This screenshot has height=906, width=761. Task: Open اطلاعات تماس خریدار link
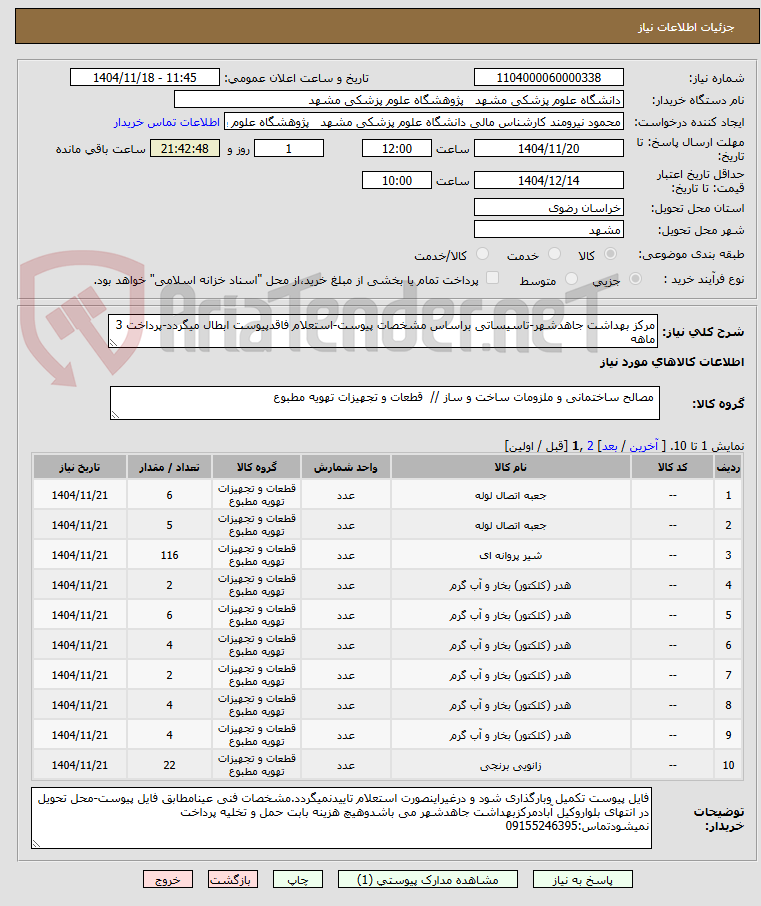pos(167,122)
